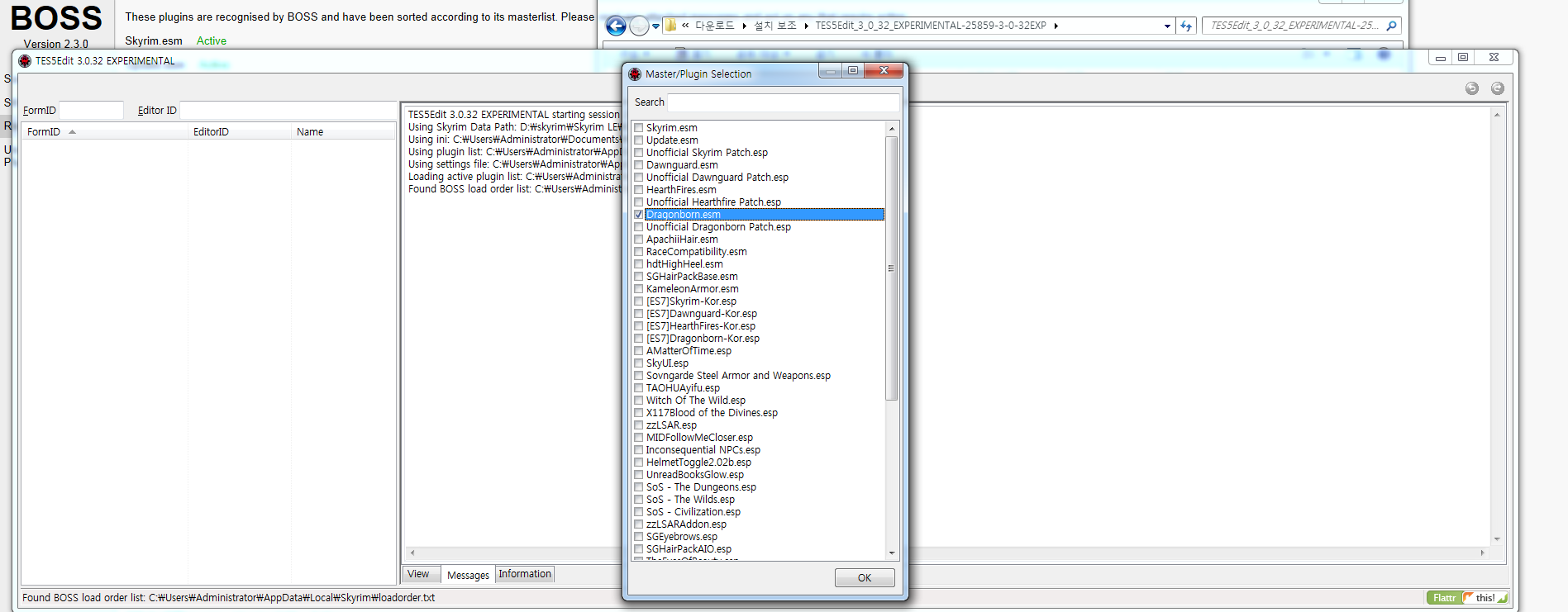The width and height of the screenshot is (1568, 612).
Task: Click messages pane scroll down arrow
Action: point(1497,538)
